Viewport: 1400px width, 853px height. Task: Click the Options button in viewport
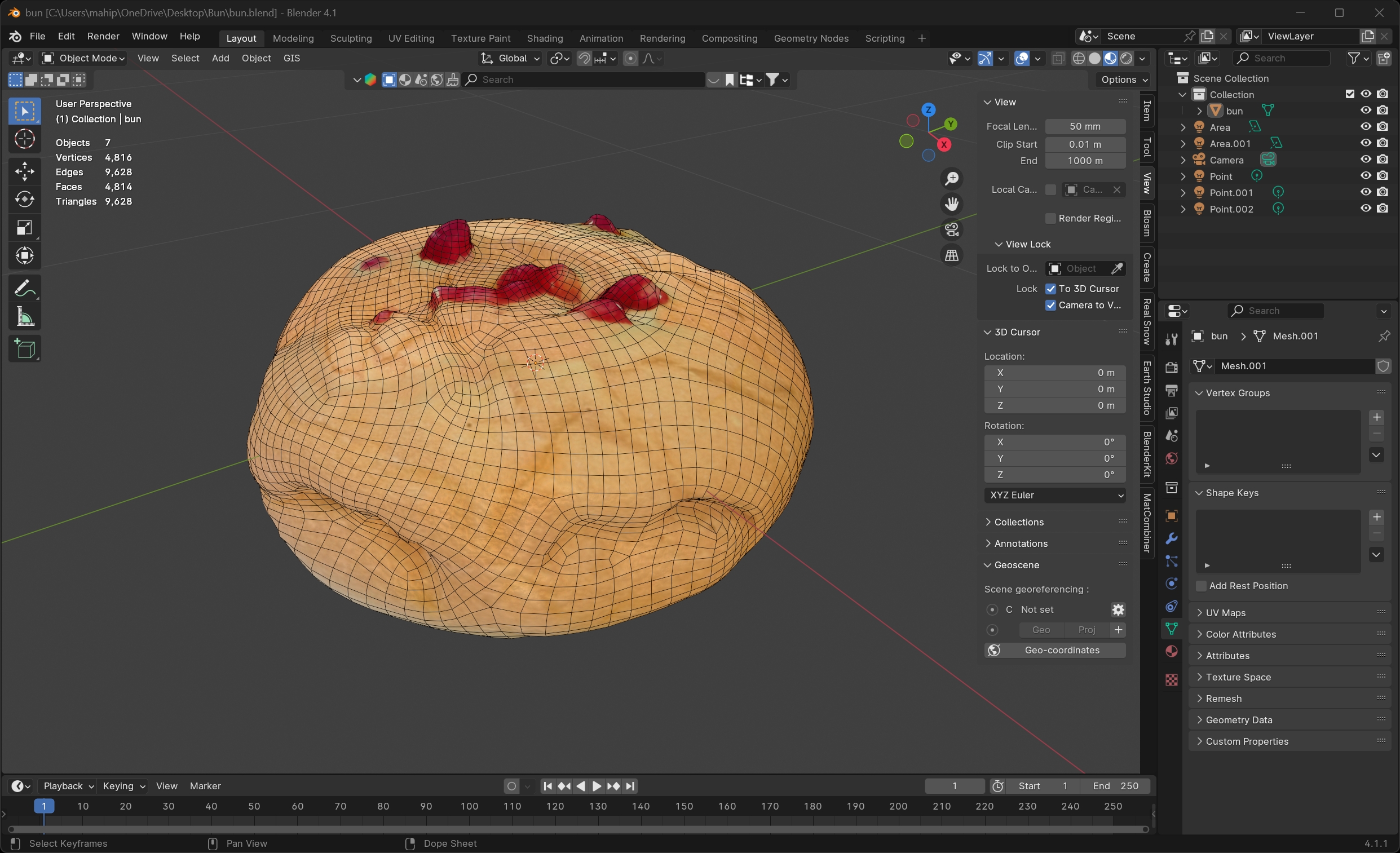tap(1124, 79)
